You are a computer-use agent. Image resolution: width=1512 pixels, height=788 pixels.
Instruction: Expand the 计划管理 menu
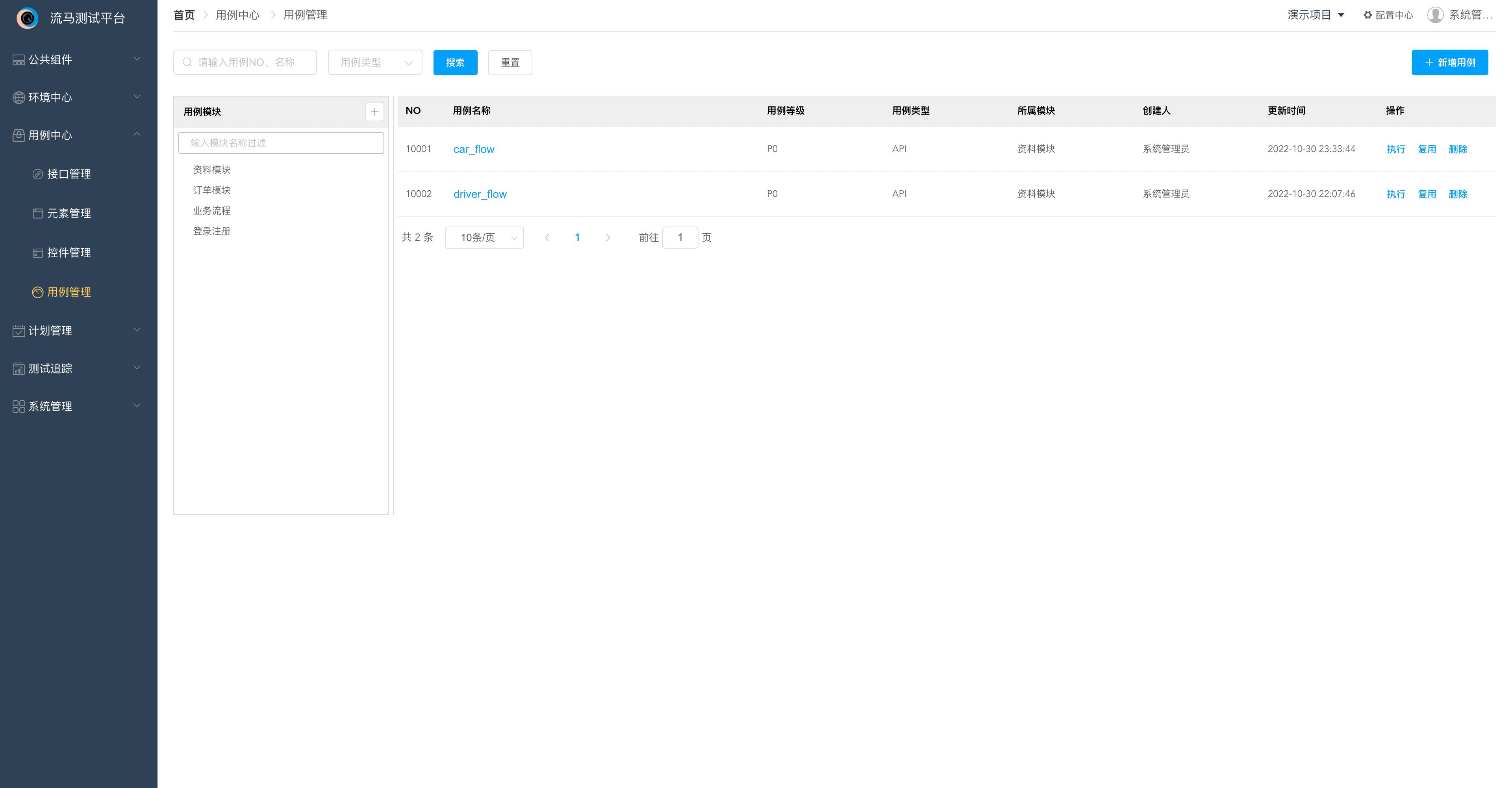[78, 331]
